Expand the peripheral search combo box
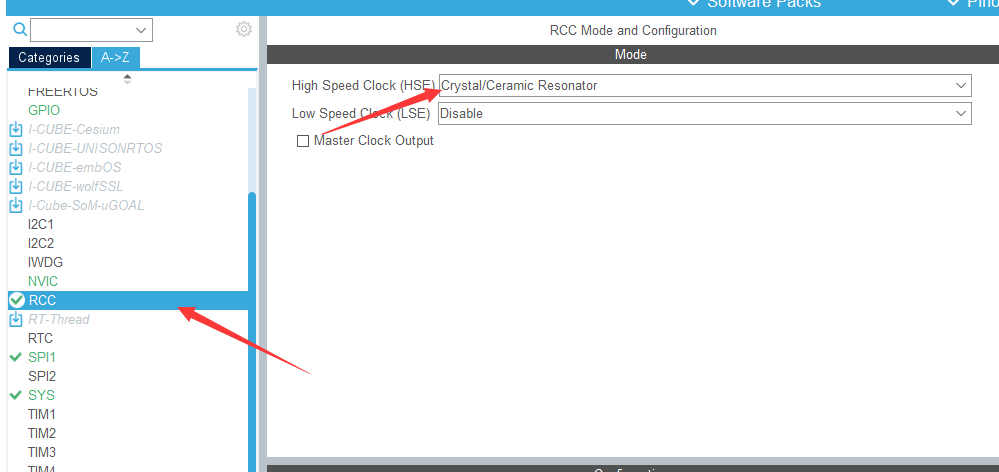The height and width of the screenshot is (472, 999). [91, 30]
